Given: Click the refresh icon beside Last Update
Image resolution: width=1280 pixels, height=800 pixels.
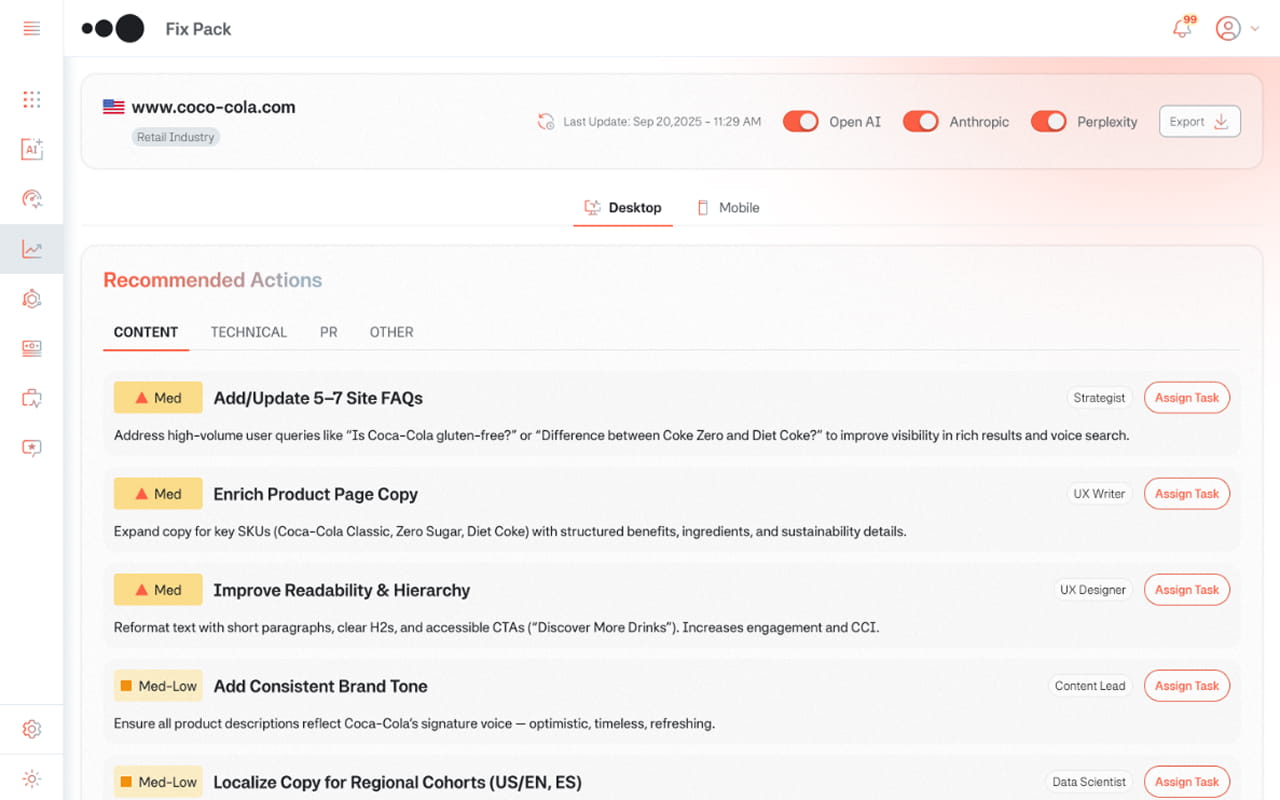Looking at the screenshot, I should click(546, 122).
